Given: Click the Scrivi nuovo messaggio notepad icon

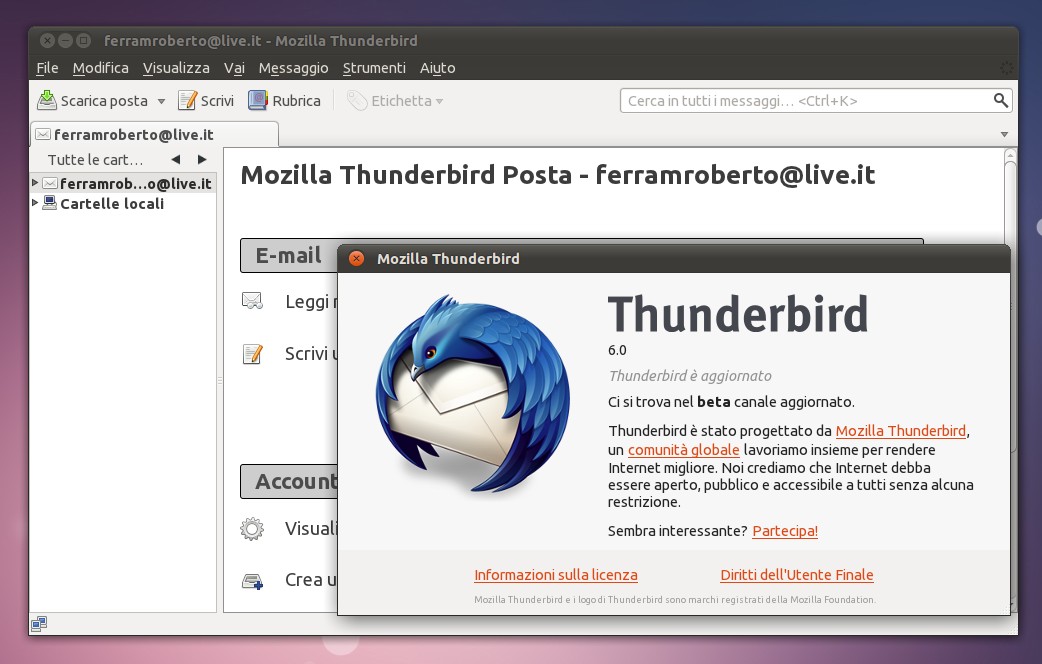Looking at the screenshot, I should click(x=253, y=354).
